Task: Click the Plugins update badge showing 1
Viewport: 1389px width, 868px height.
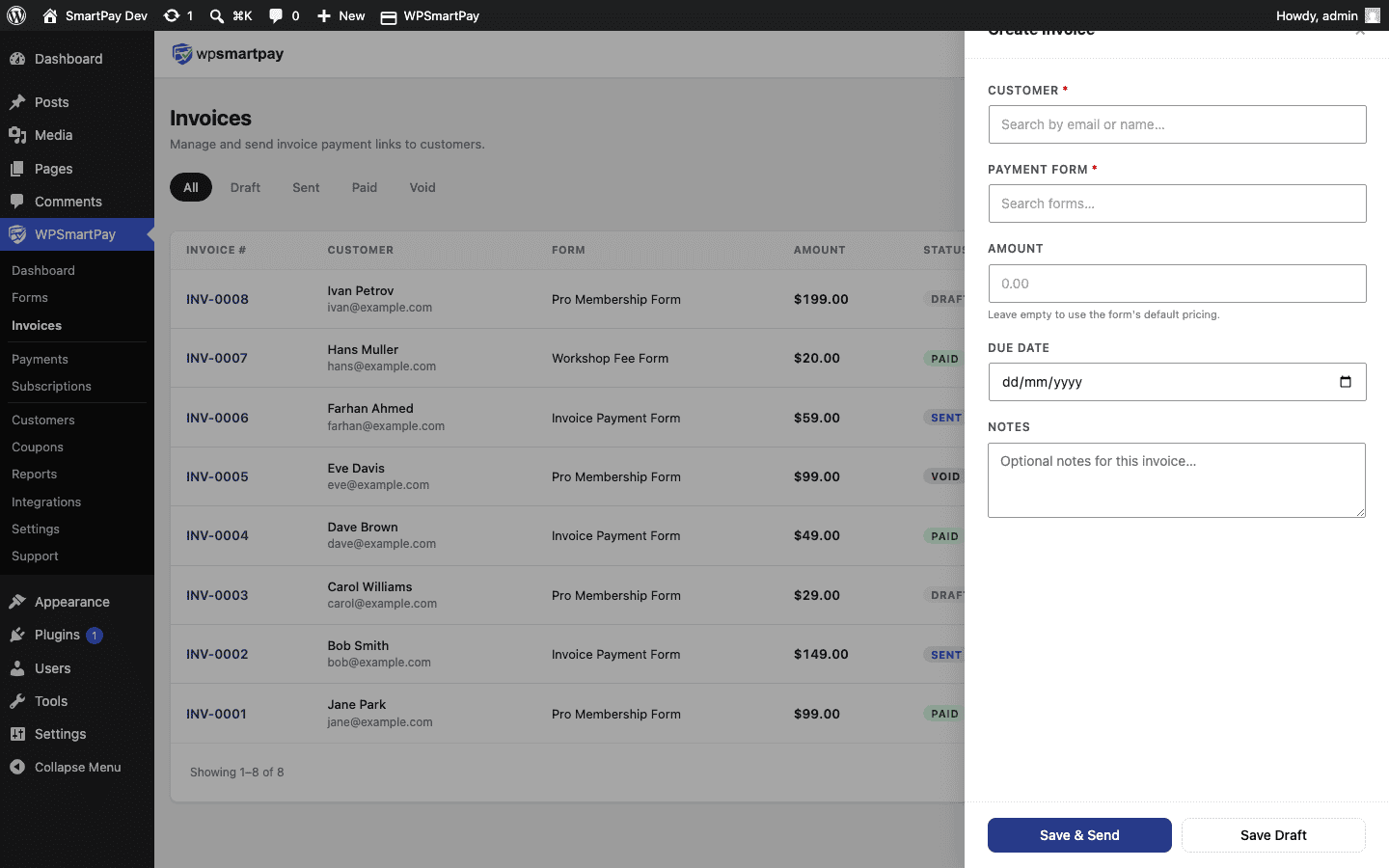Action: click(95, 635)
